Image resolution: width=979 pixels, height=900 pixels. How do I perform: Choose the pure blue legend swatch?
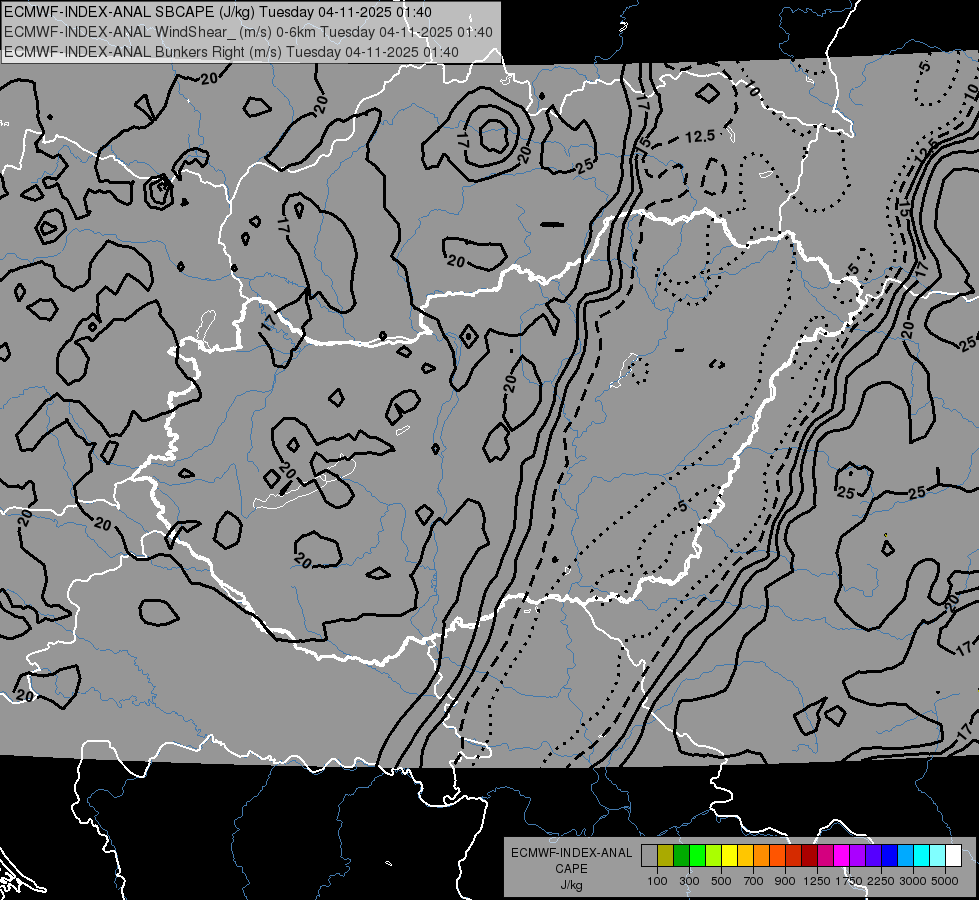click(x=890, y=855)
